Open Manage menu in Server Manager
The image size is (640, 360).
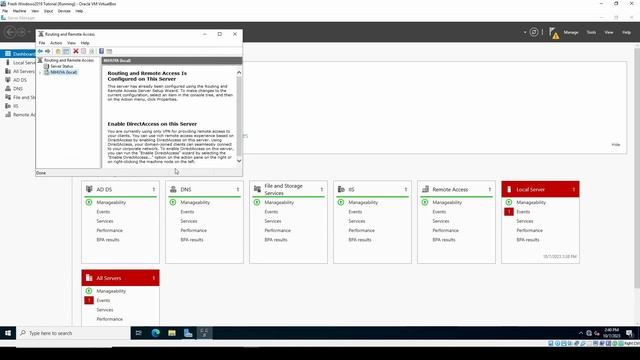click(x=571, y=32)
